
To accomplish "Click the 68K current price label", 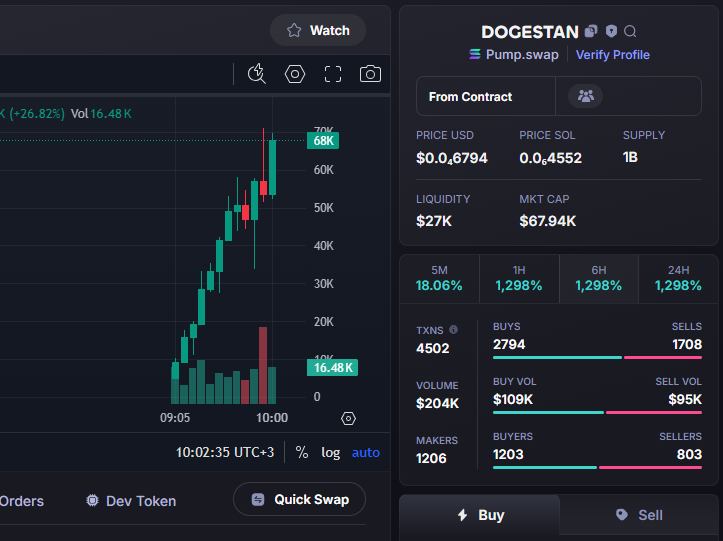I will pyautogui.click(x=323, y=141).
